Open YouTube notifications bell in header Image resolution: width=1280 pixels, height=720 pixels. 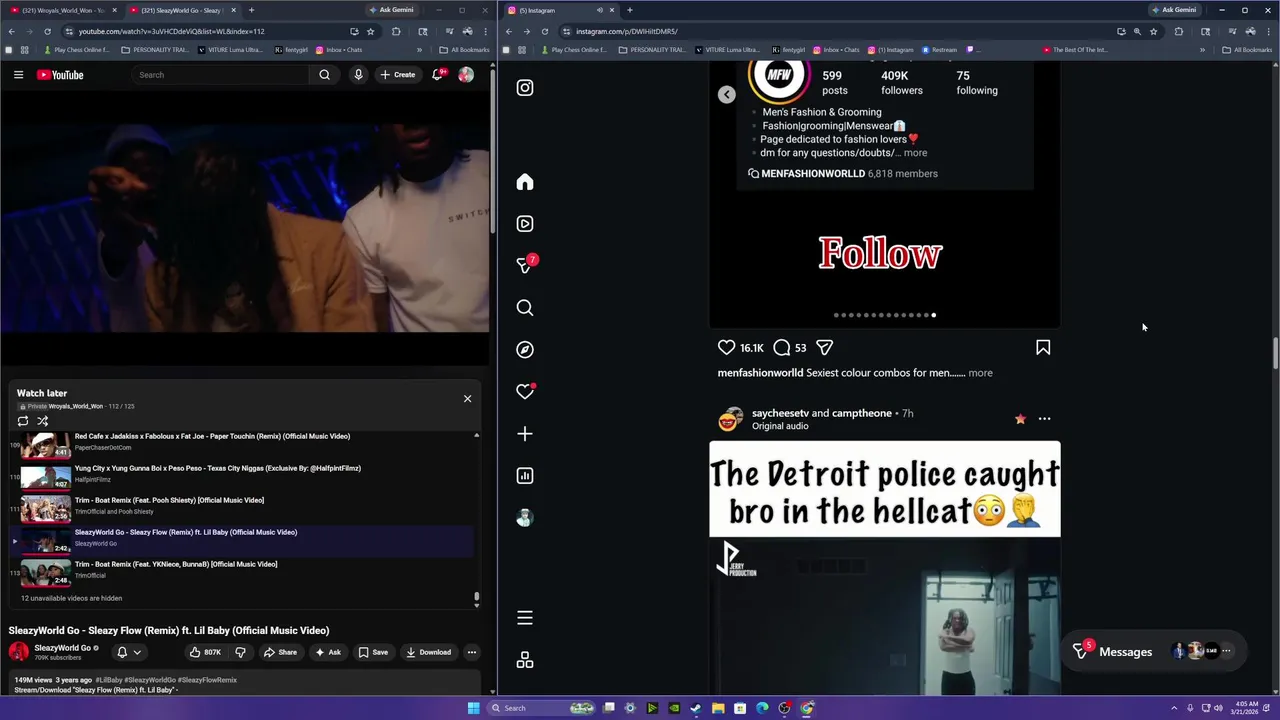click(x=438, y=75)
